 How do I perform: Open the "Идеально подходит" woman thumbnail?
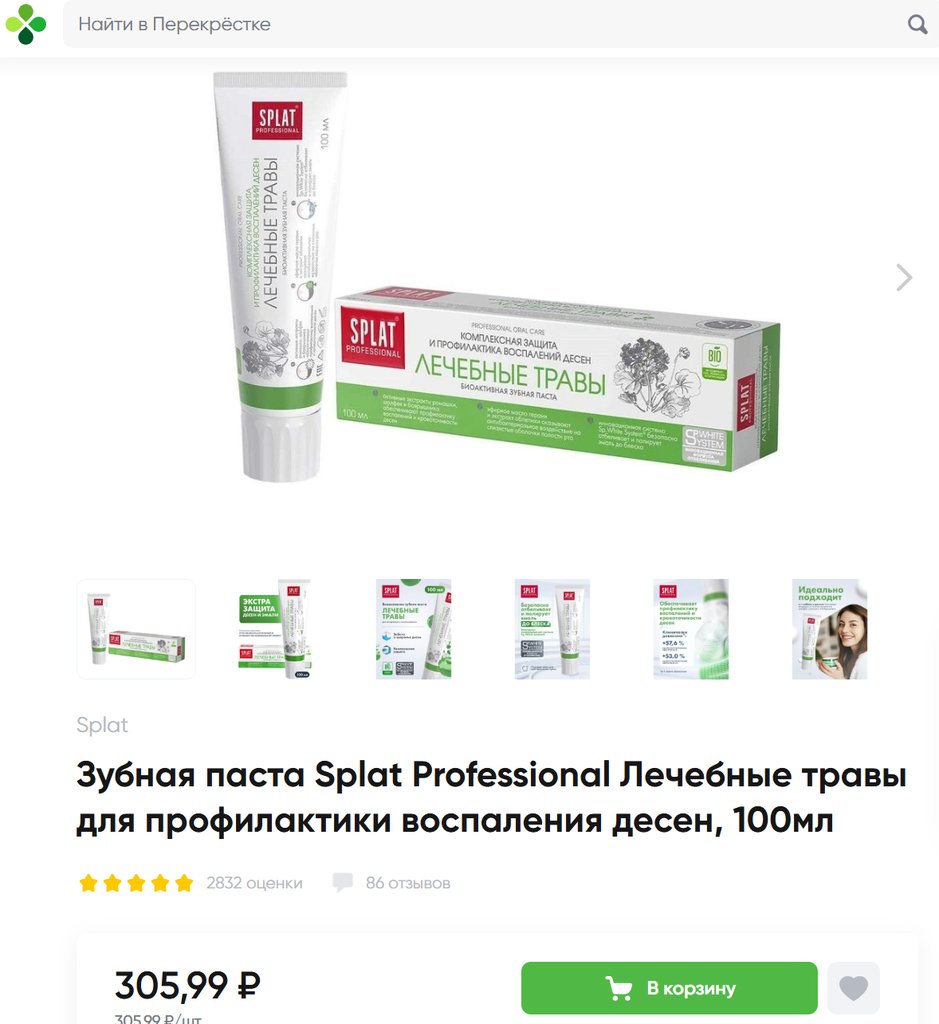pos(829,629)
